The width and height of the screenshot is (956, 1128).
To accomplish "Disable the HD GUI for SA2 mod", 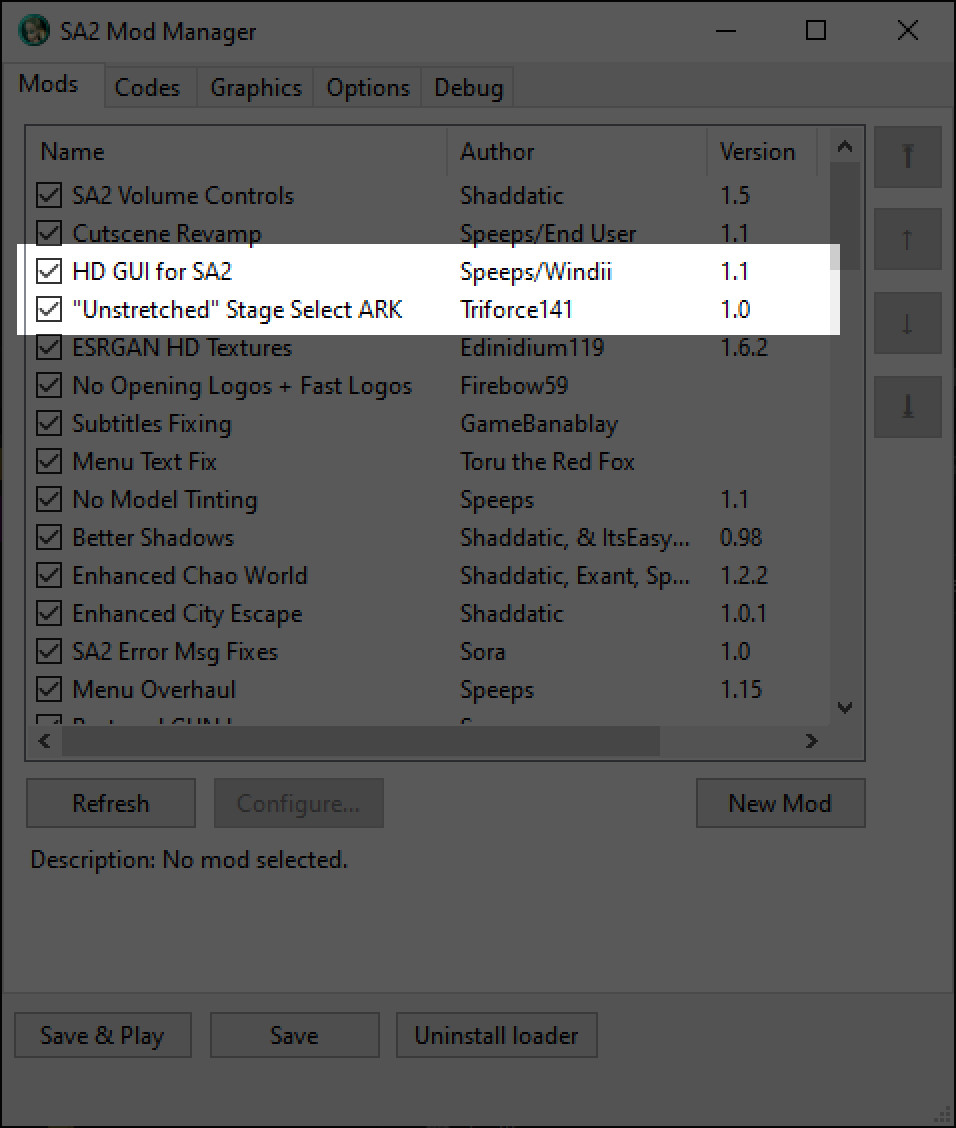I will click(49, 271).
